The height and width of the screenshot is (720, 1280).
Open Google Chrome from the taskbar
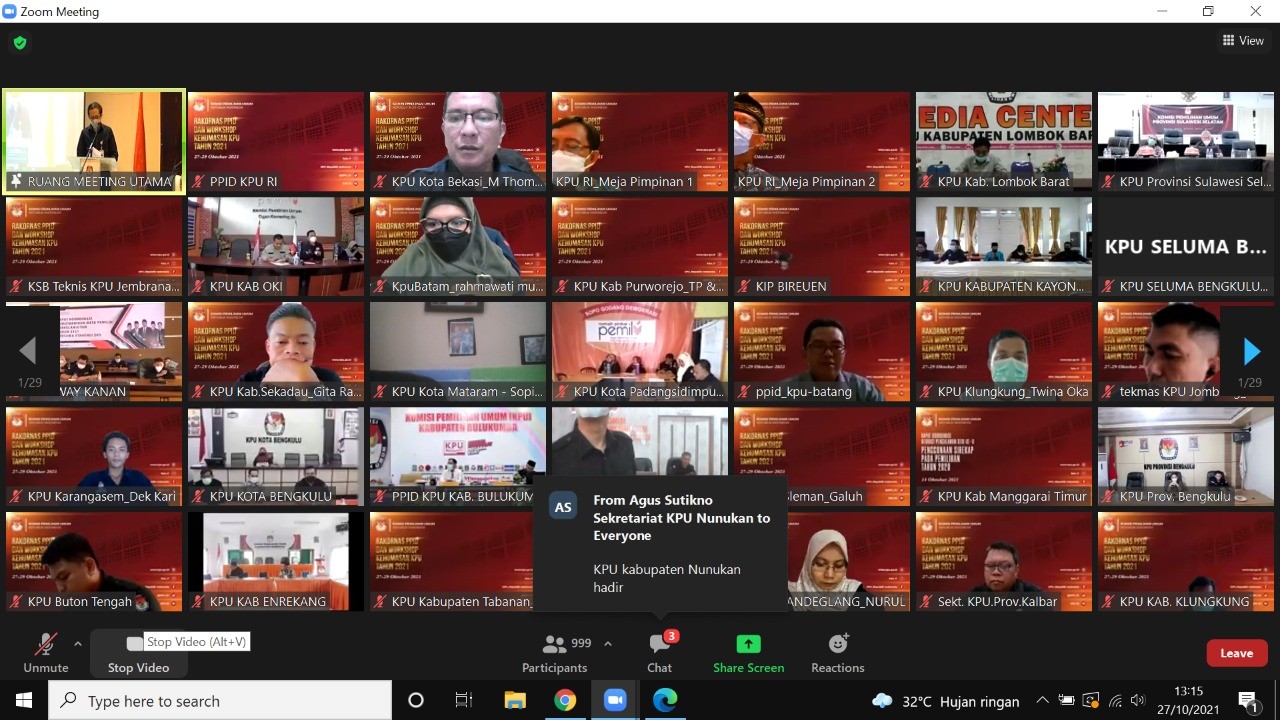click(x=565, y=700)
